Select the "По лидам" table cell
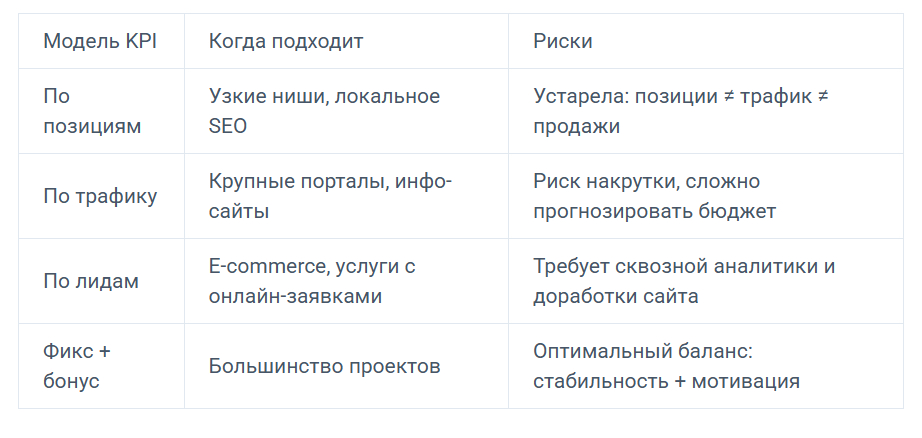The height and width of the screenshot is (438, 922). click(91, 281)
